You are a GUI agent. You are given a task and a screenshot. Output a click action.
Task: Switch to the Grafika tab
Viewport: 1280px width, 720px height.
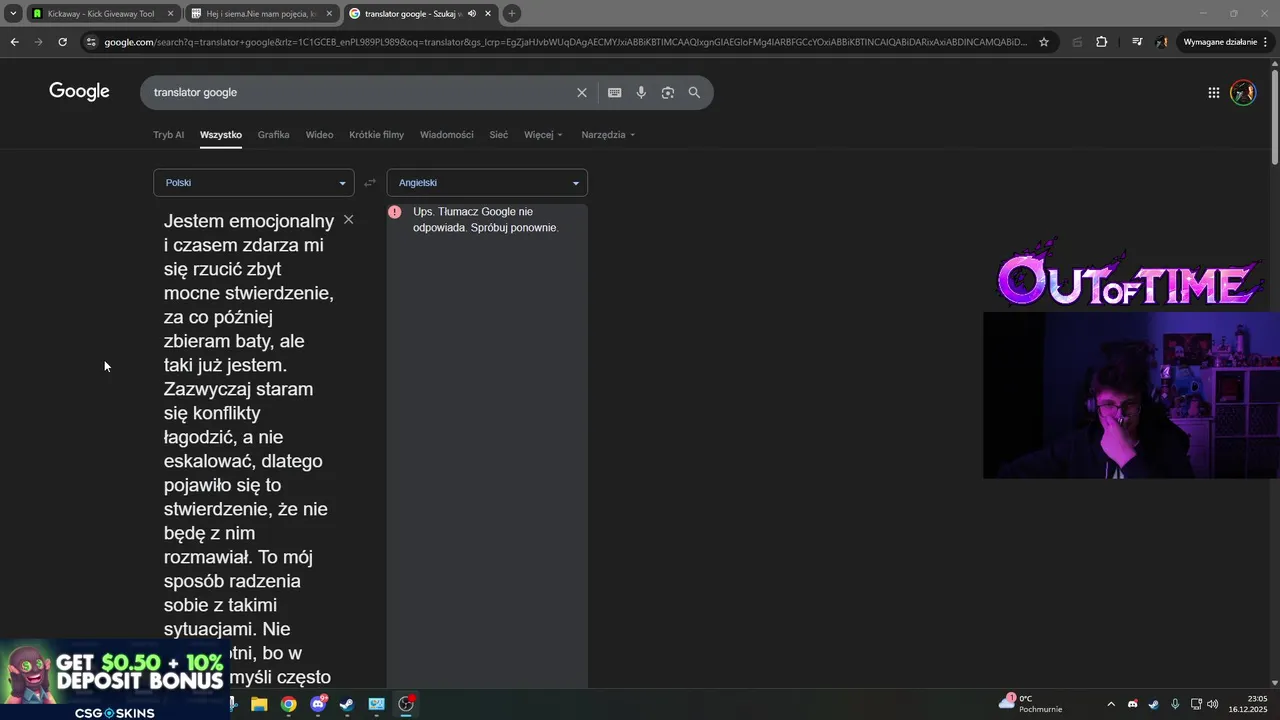tap(273, 135)
